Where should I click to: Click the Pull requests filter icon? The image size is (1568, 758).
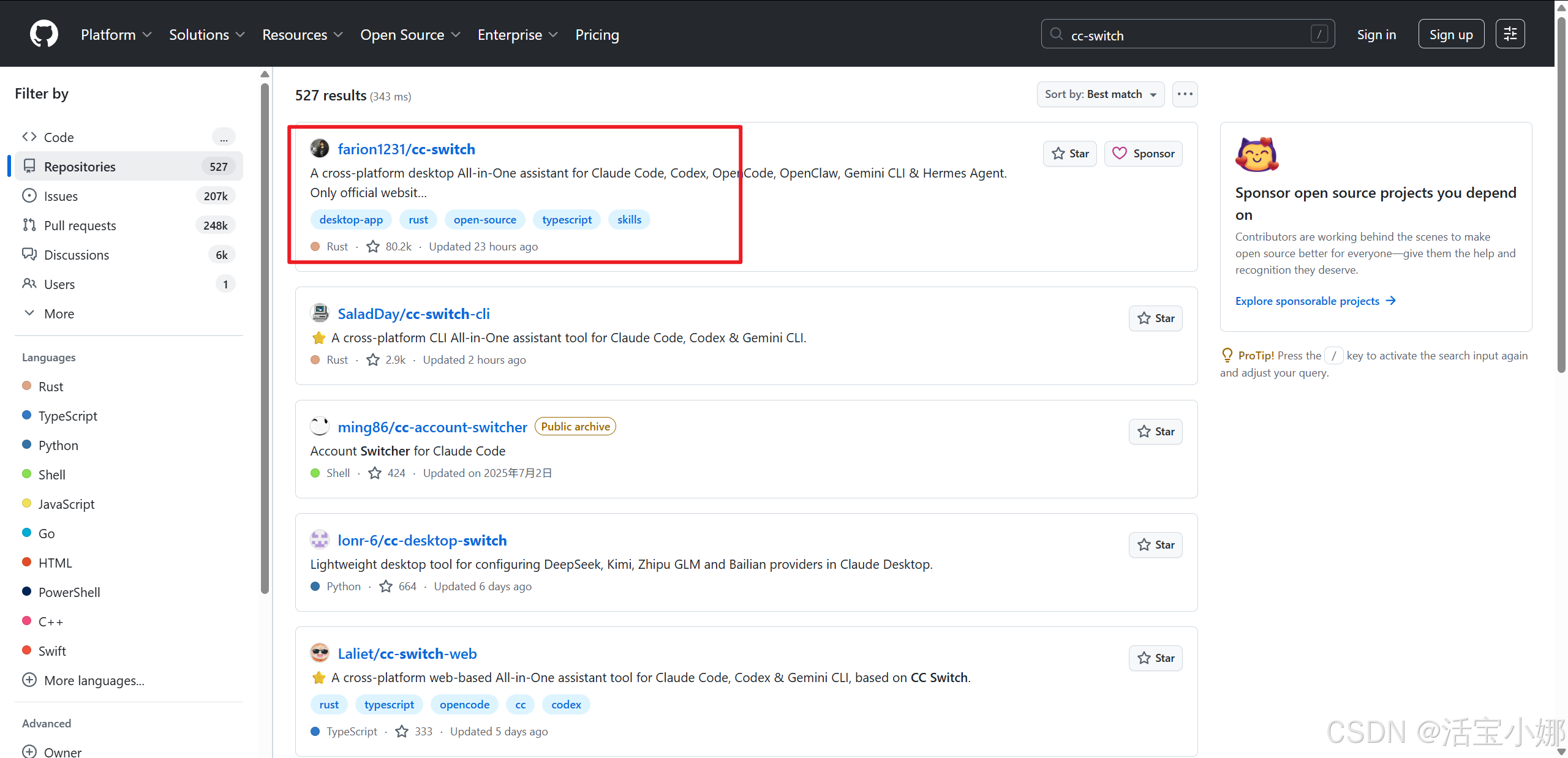click(x=29, y=225)
